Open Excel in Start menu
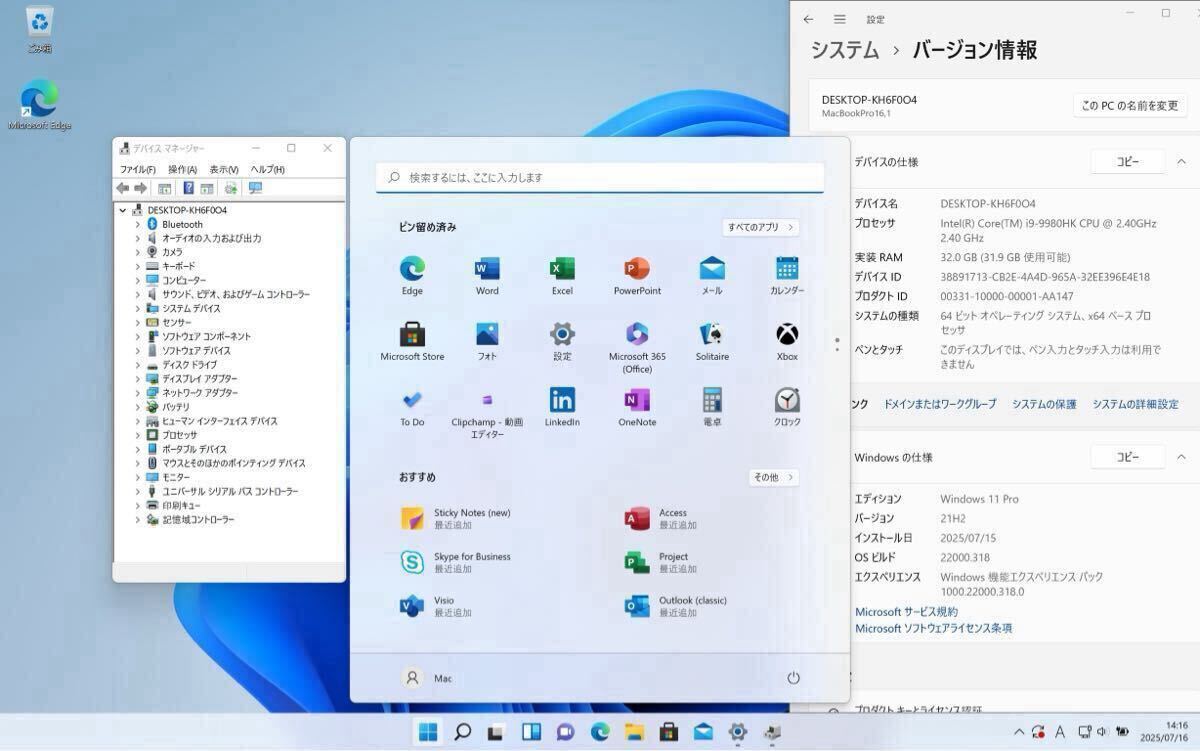Viewport: 1200px width, 751px height. pyautogui.click(x=562, y=276)
